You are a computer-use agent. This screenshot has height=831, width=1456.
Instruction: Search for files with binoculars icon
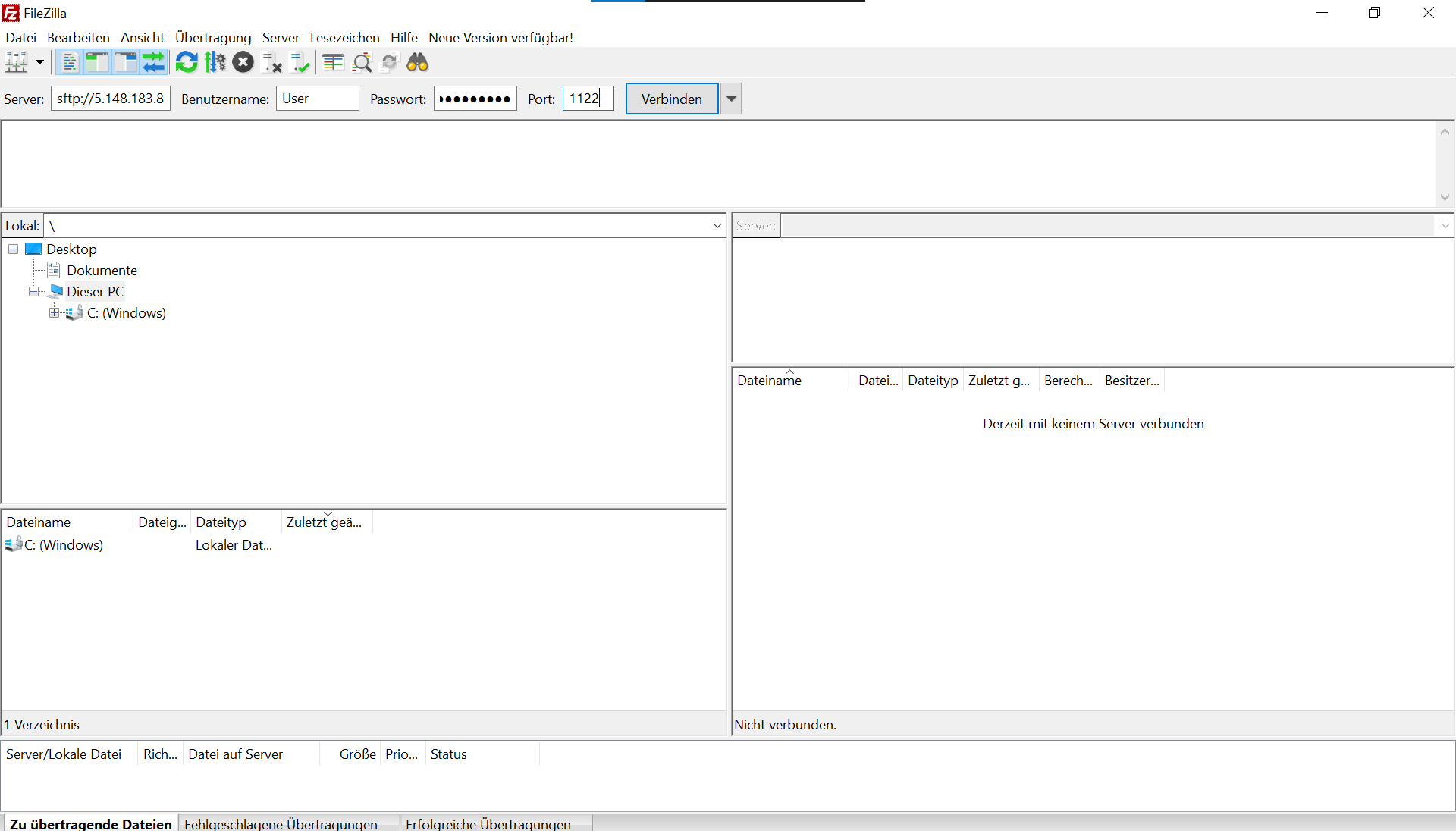tap(418, 62)
